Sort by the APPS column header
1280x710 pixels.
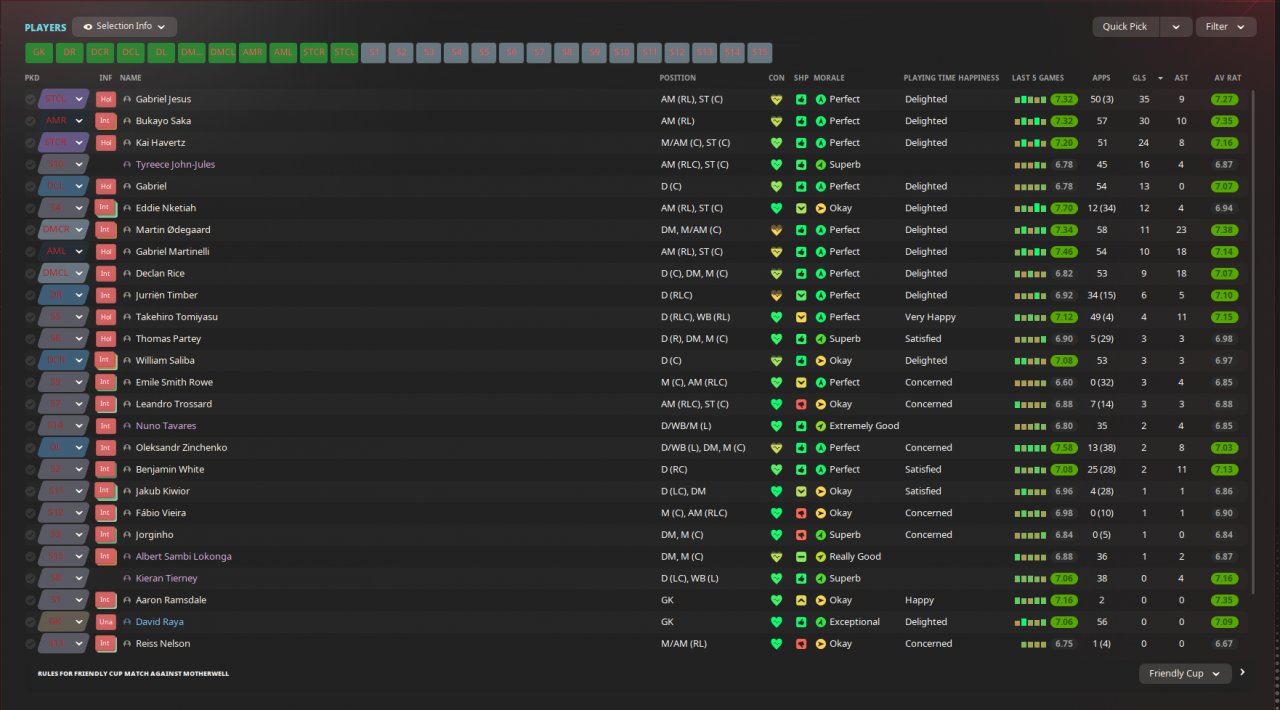(x=1101, y=78)
